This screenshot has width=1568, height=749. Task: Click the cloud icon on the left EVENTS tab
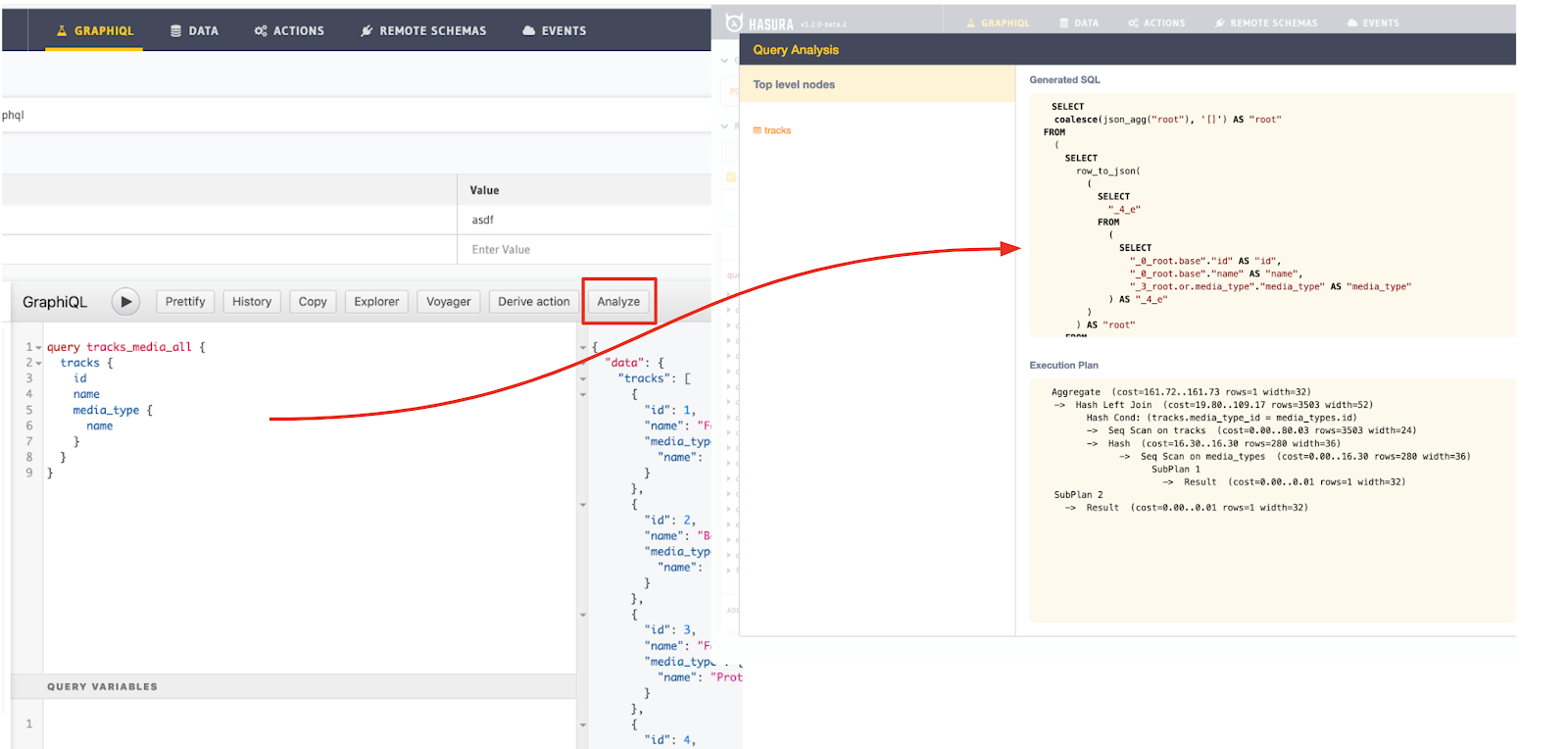(529, 31)
